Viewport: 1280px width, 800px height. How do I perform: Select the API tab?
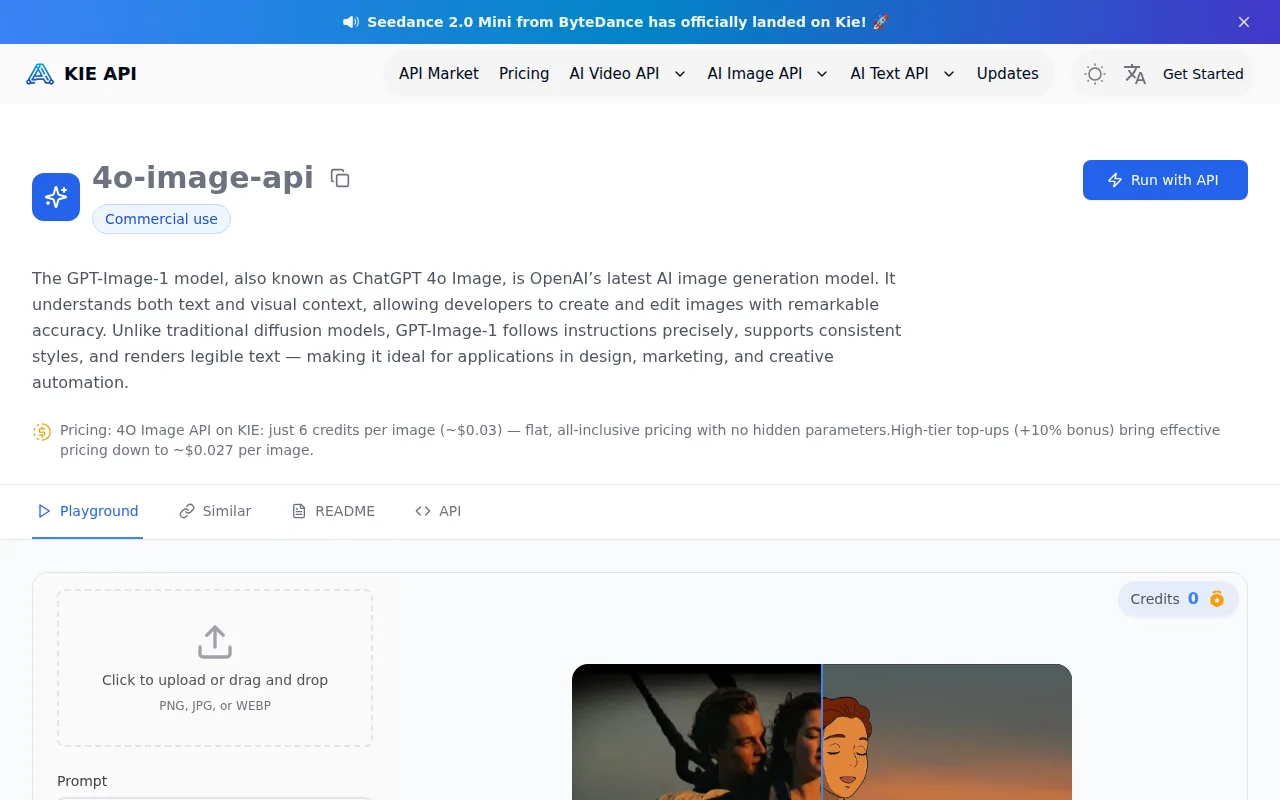point(438,511)
